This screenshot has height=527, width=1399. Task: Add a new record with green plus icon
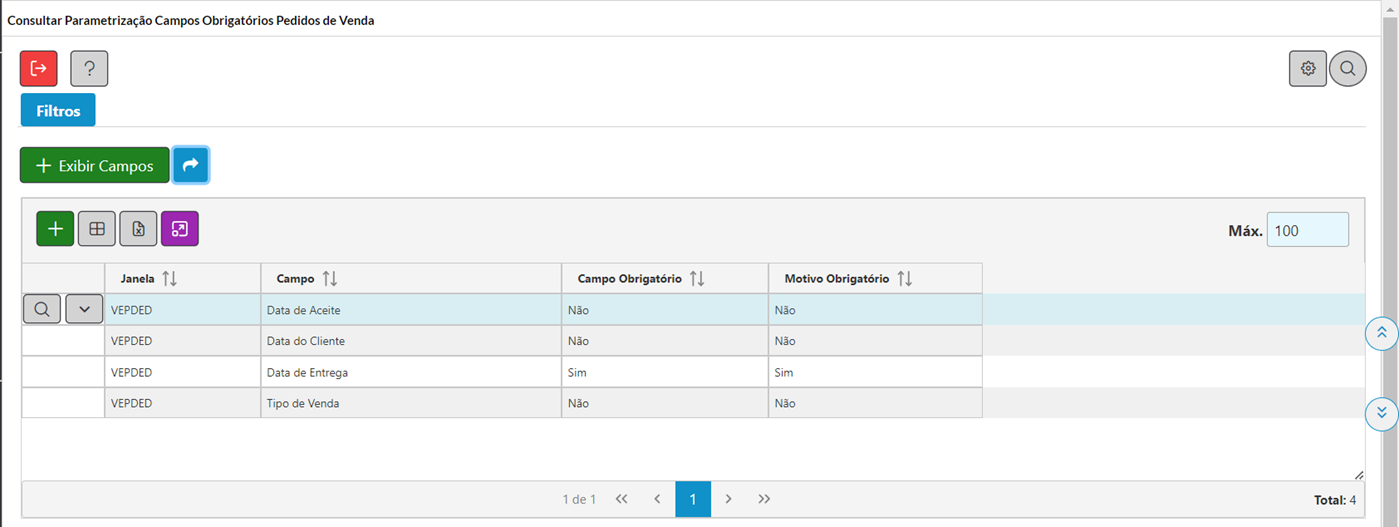pos(55,229)
